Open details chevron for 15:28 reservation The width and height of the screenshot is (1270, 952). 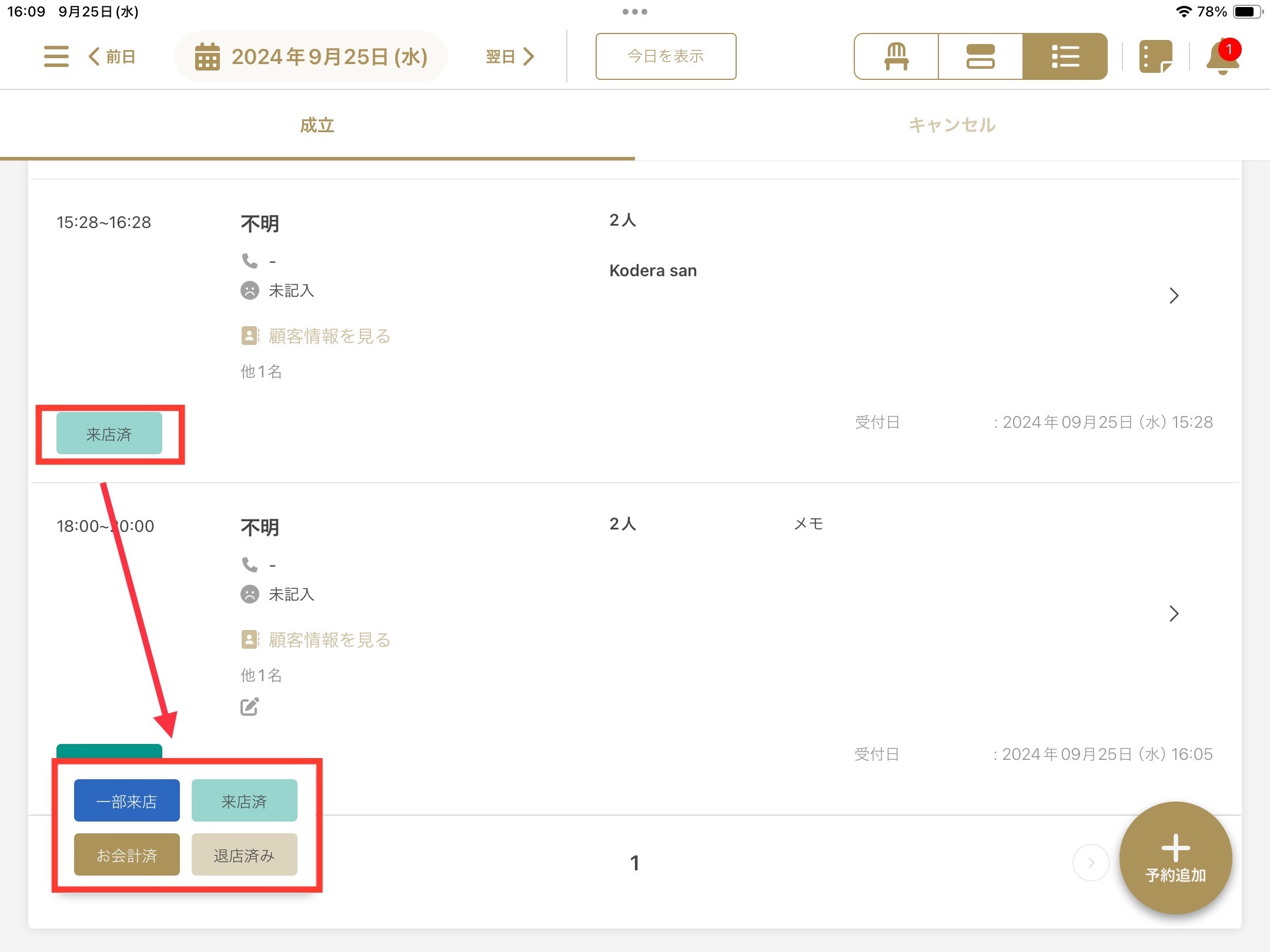[x=1174, y=296]
